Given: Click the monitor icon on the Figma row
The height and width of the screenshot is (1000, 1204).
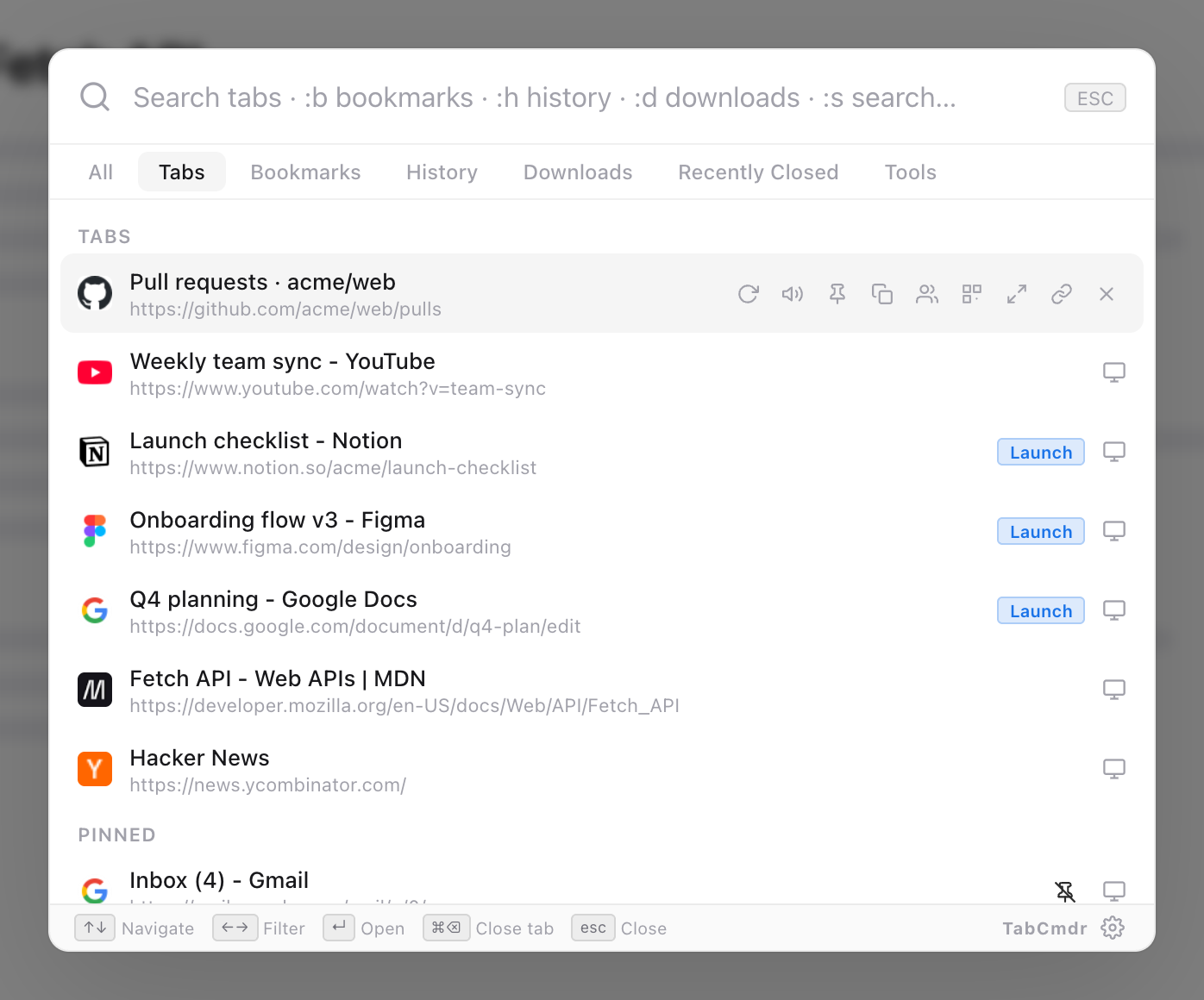Looking at the screenshot, I should [1114, 531].
